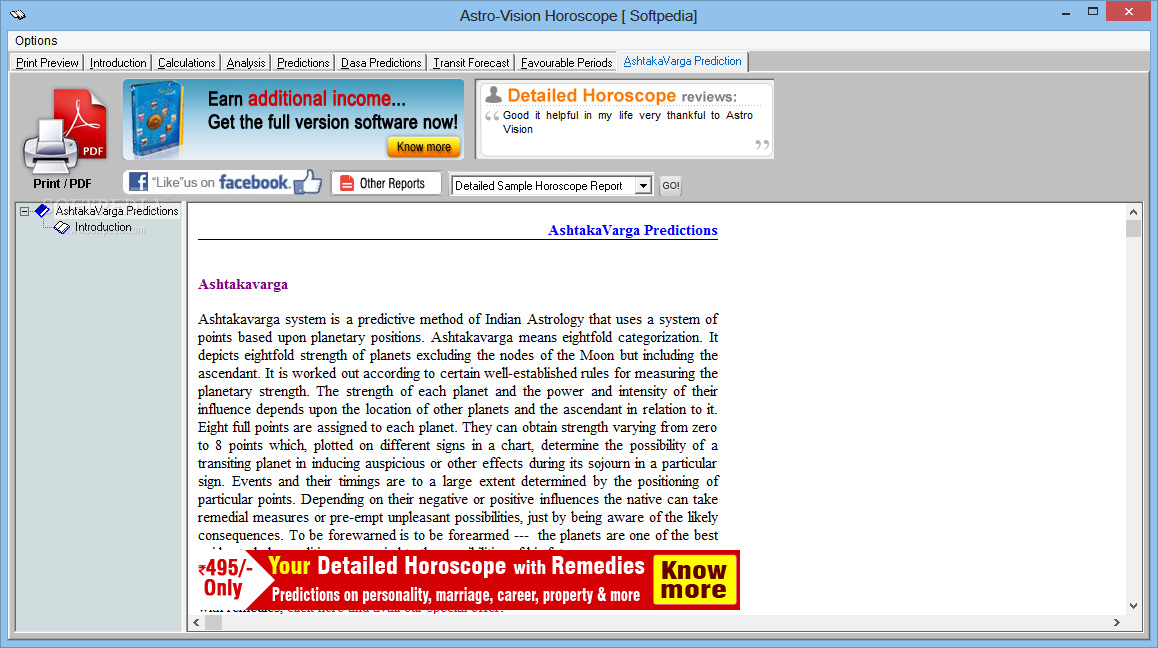This screenshot has height=648, width=1158.
Task: Click the 'Print / PDF' label text
Action: pos(62,184)
